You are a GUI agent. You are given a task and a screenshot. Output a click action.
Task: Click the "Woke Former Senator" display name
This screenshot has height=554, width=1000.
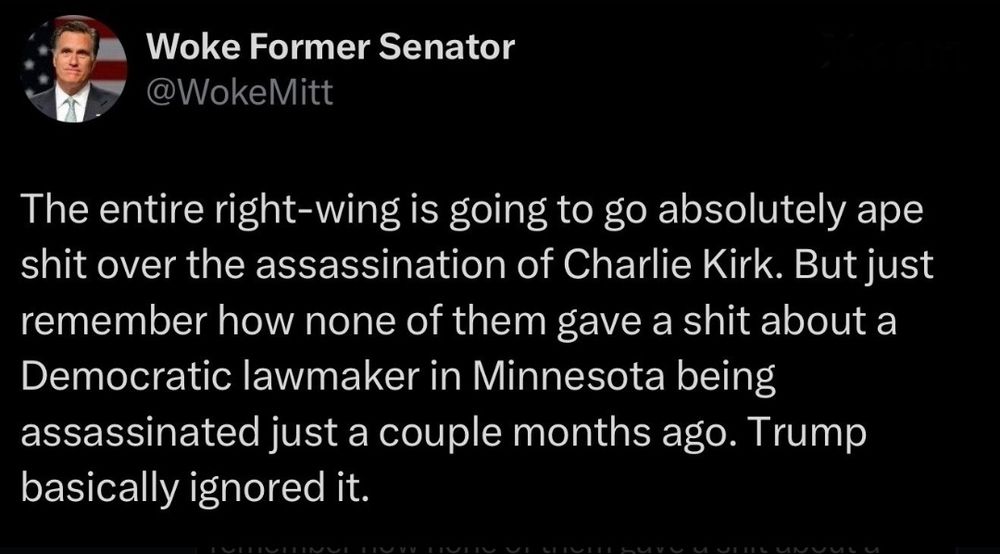coord(330,46)
